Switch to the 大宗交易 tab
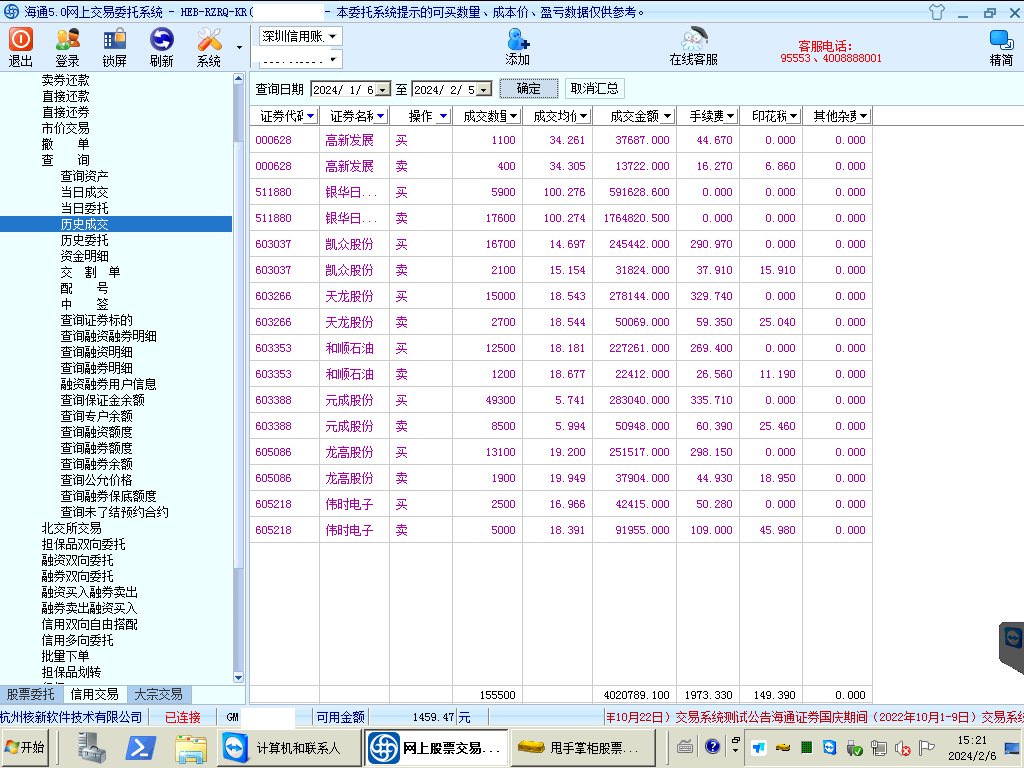Screen dimensions: 1024x768 click(x=158, y=694)
